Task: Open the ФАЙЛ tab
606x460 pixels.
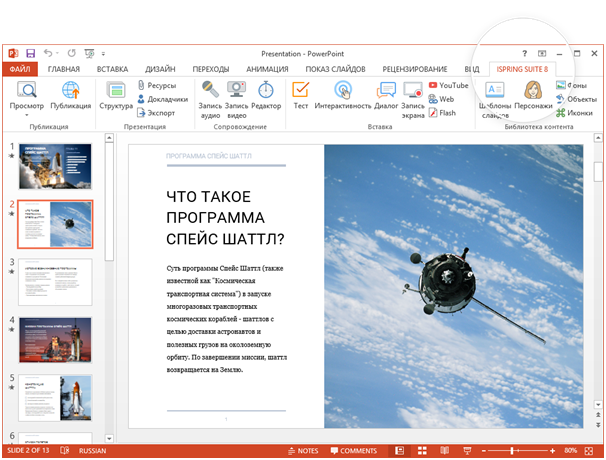Action: click(20, 69)
